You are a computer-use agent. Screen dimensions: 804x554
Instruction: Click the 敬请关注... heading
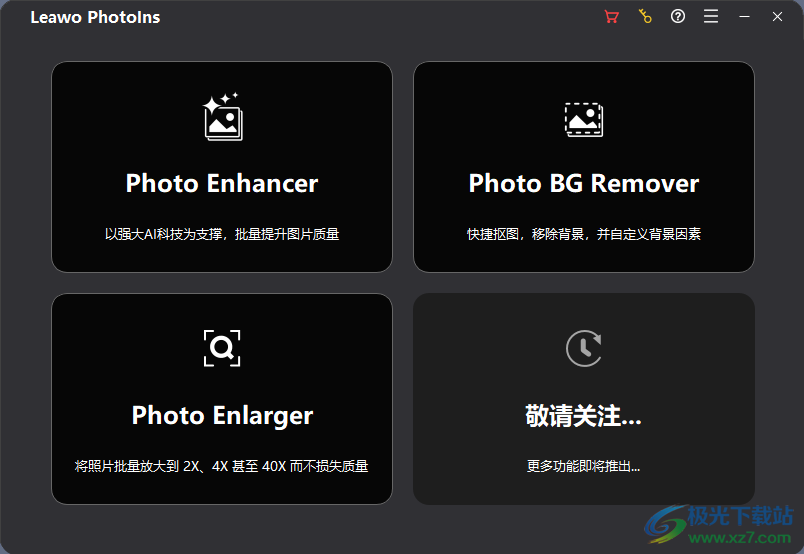tap(584, 416)
